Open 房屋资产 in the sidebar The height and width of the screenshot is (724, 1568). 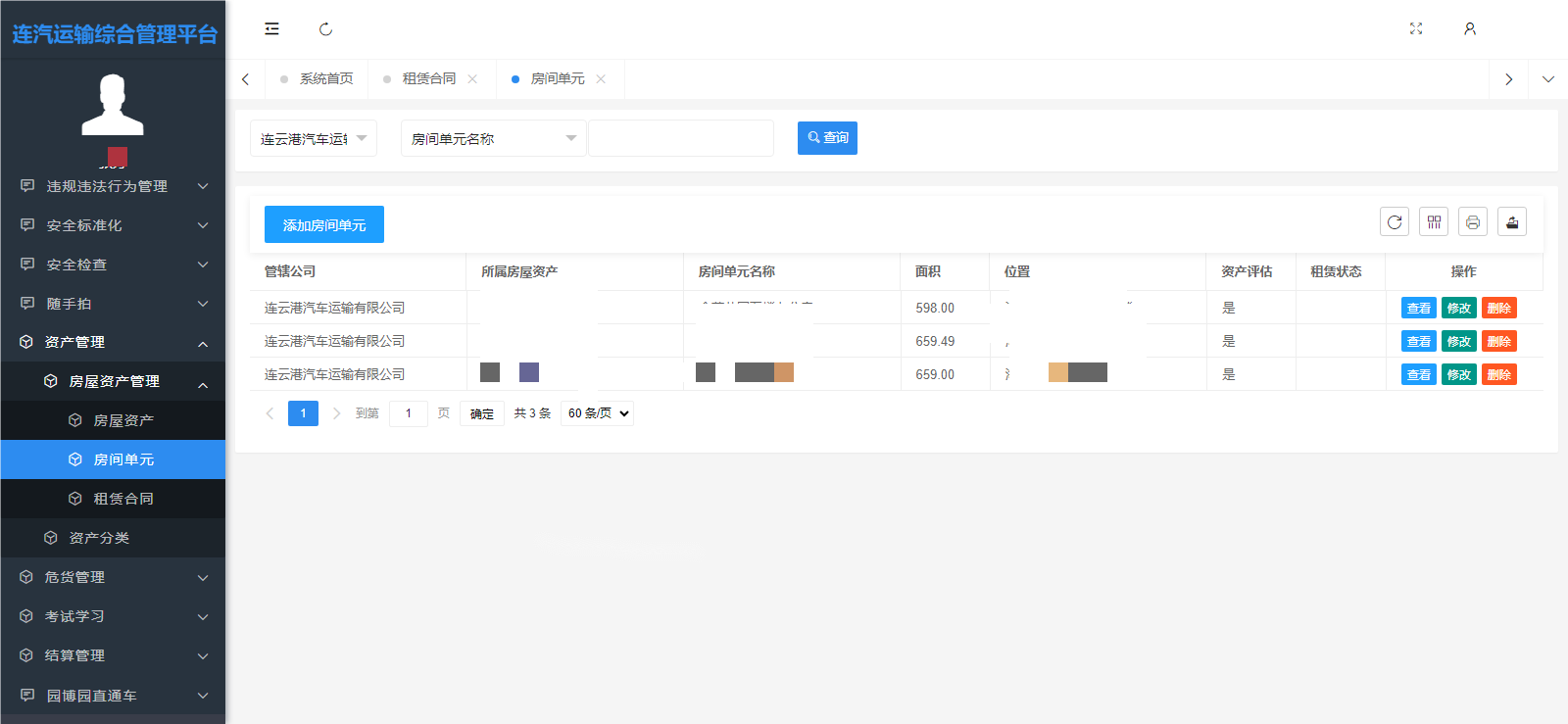coord(122,420)
